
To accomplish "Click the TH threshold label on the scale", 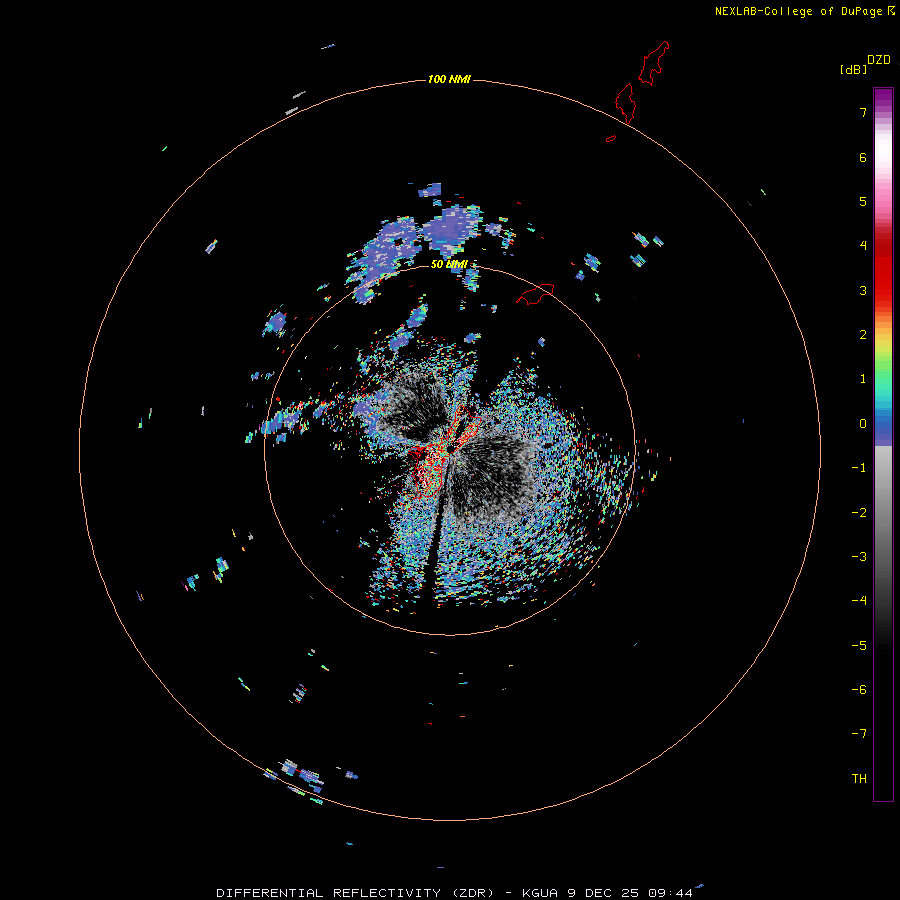I will (859, 779).
